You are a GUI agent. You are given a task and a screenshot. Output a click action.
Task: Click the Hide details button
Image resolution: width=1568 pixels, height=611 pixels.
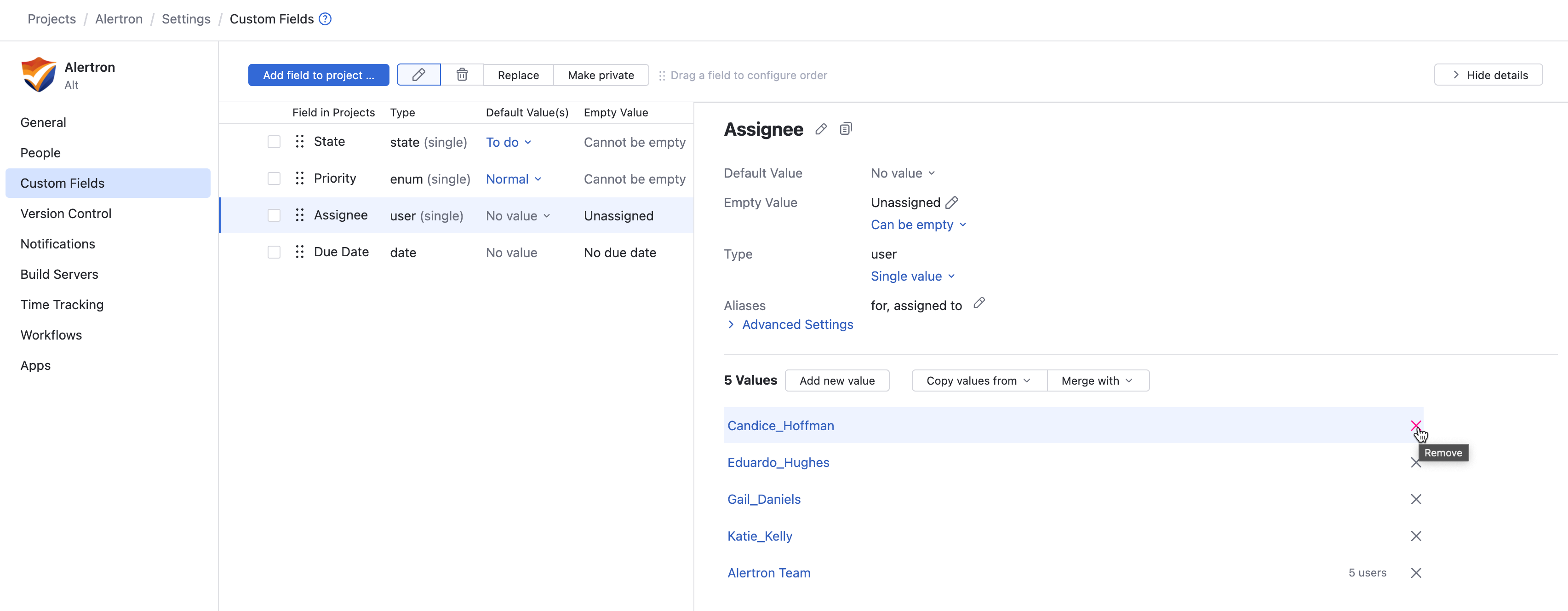click(x=1488, y=75)
